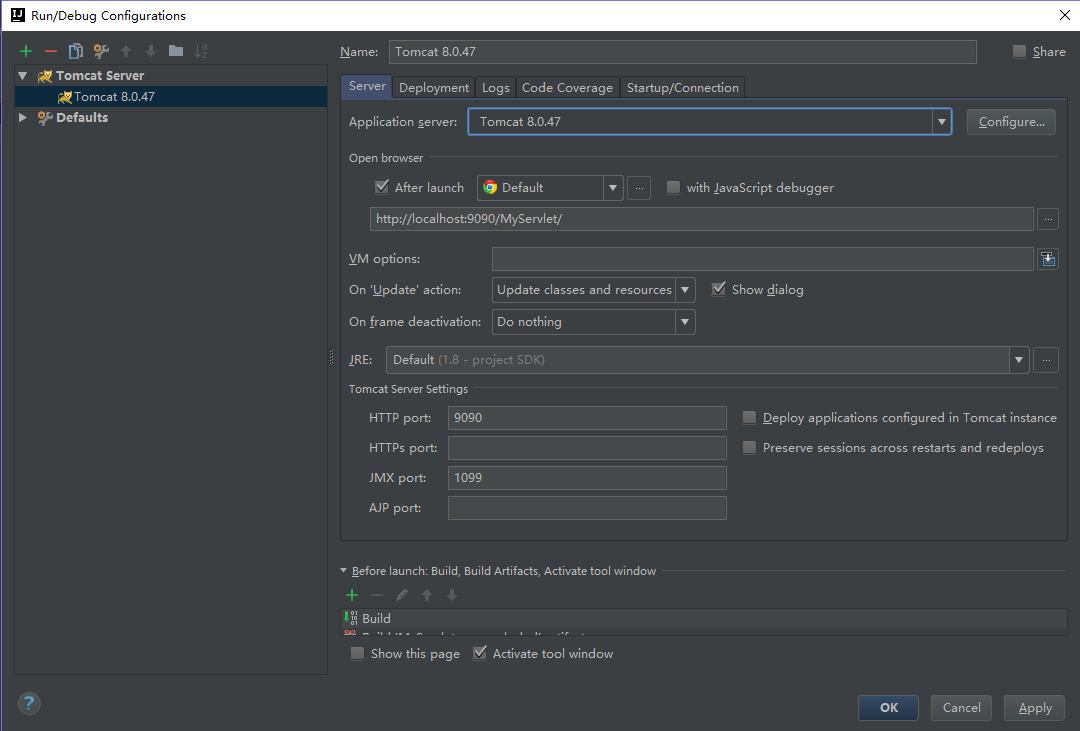Image resolution: width=1080 pixels, height=731 pixels.
Task: Switch to the Logs tab
Action: click(495, 87)
